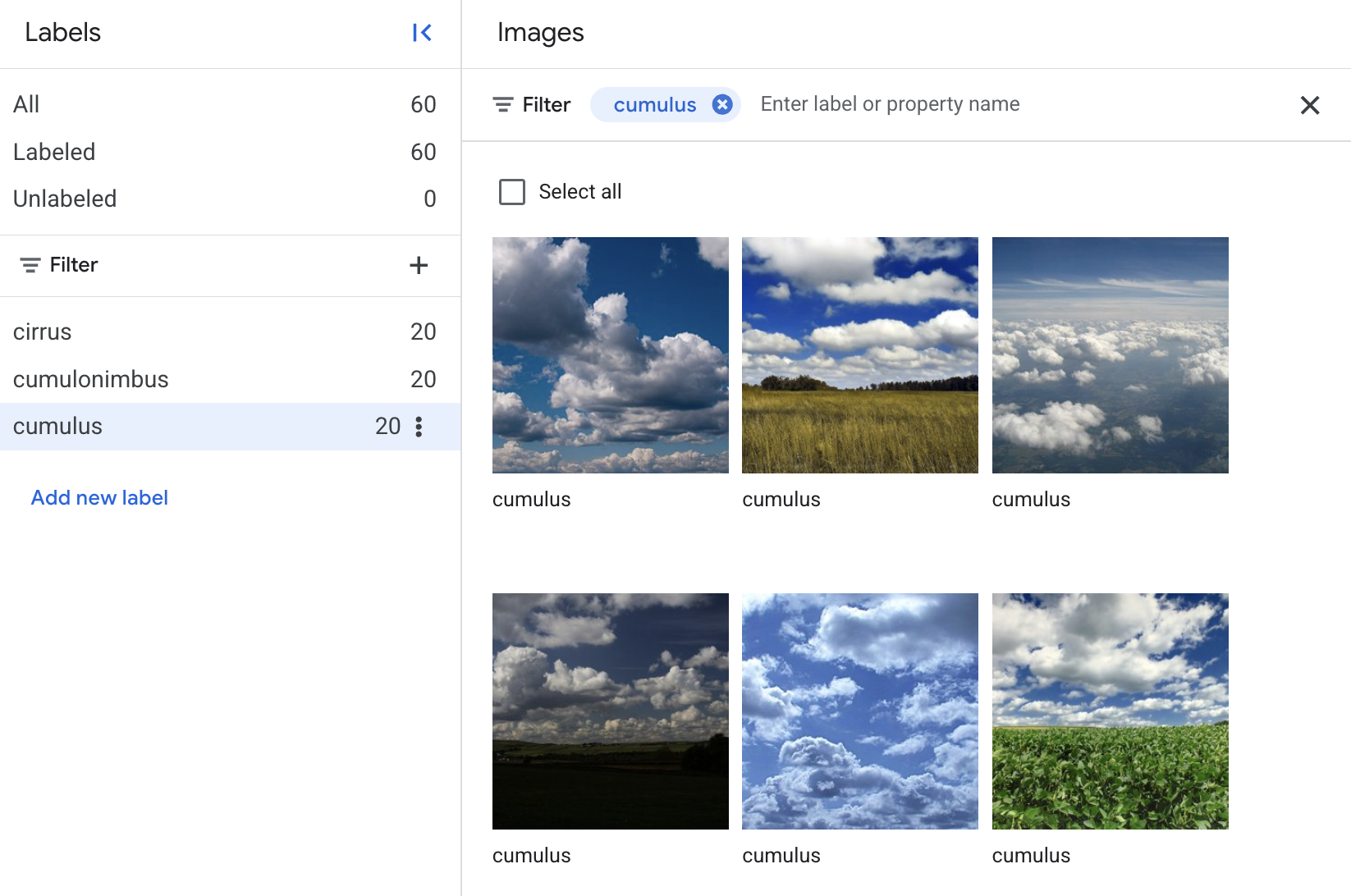Viewport: 1351px width, 896px height.
Task: Click the count 0 beside Unlabeled
Action: 430,199
